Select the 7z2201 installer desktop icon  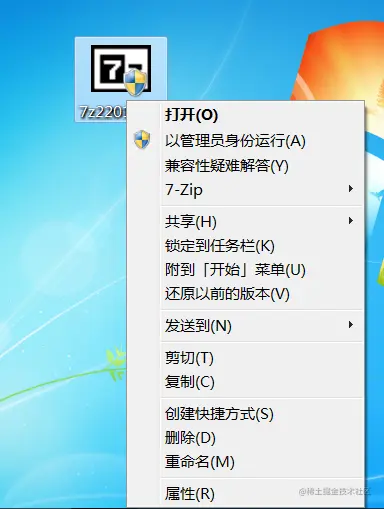pos(121,69)
